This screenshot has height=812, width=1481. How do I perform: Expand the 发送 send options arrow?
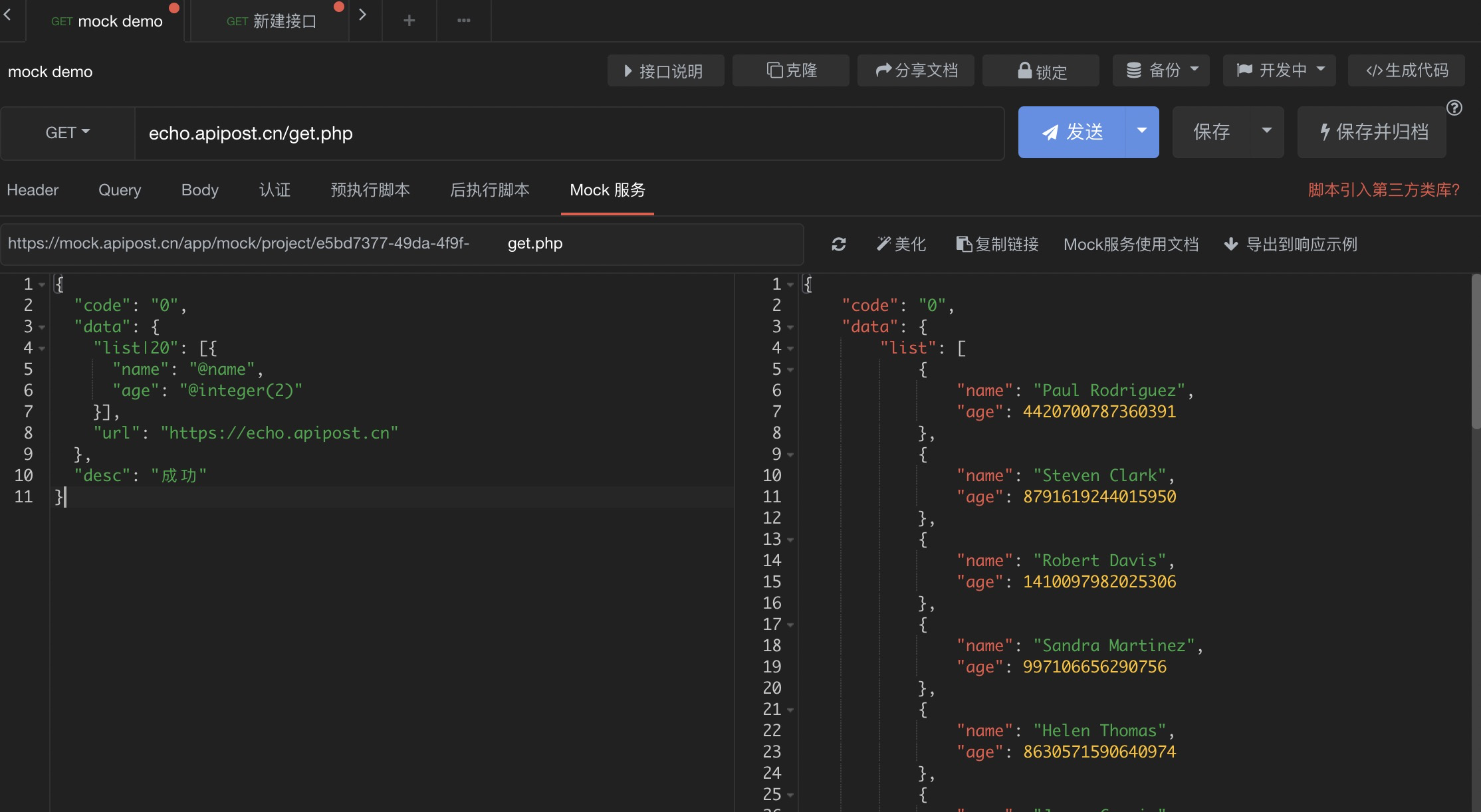[1142, 132]
